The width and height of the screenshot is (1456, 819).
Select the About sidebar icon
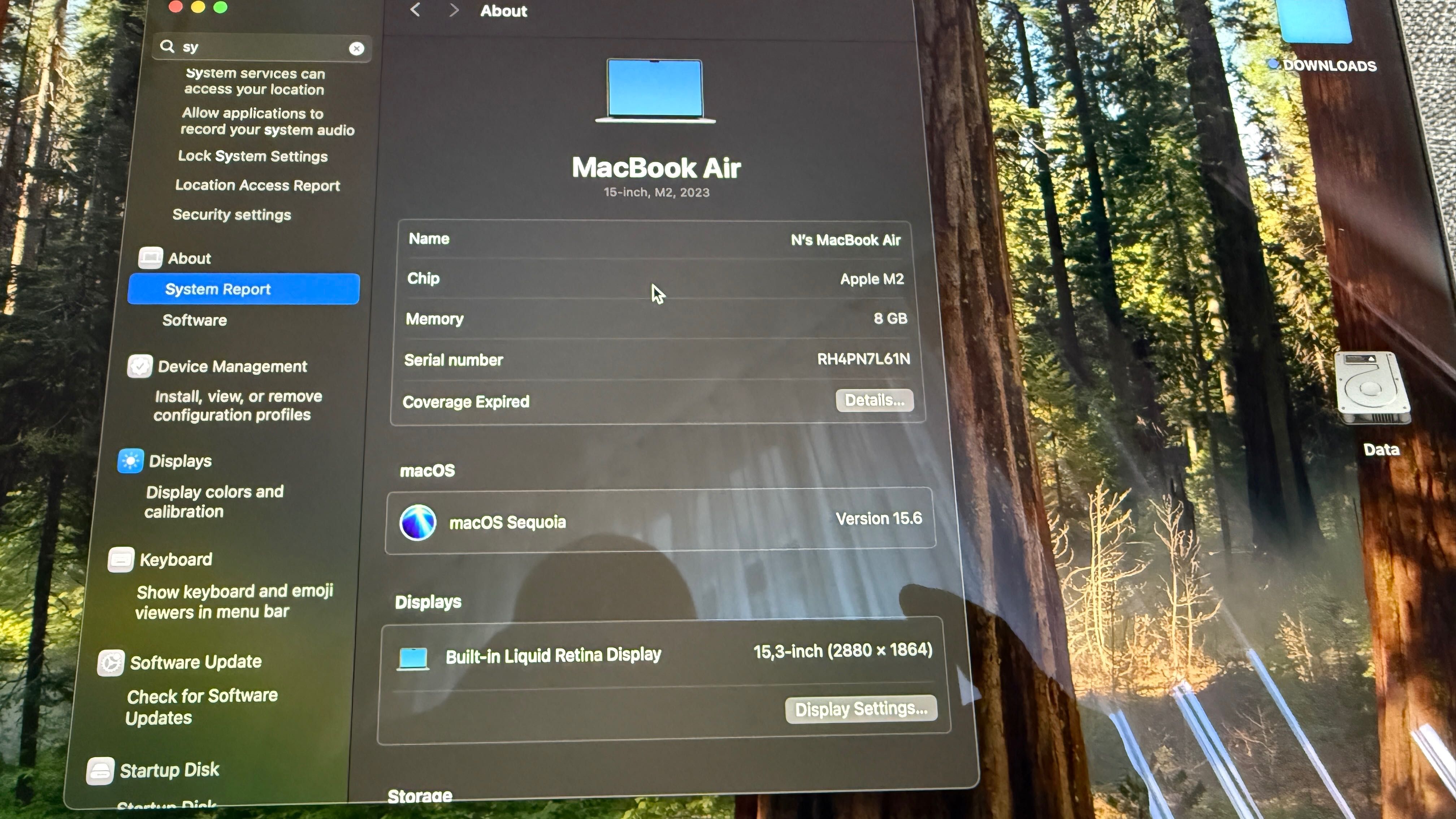151,258
